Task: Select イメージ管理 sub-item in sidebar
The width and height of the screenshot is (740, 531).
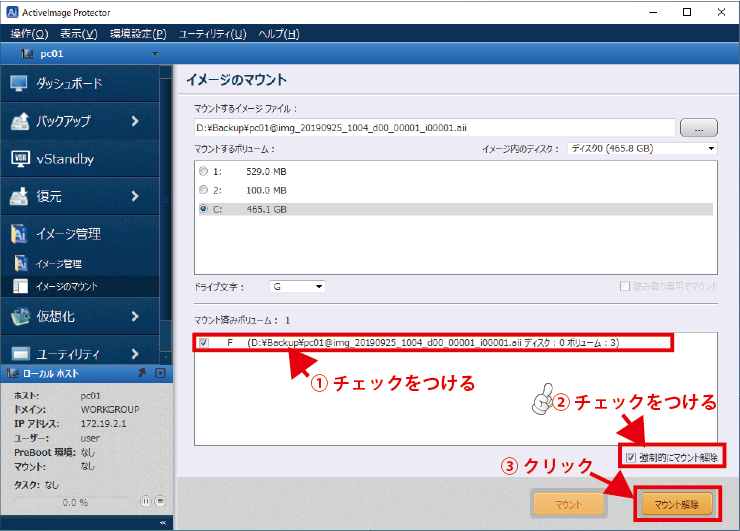Action: (58, 264)
